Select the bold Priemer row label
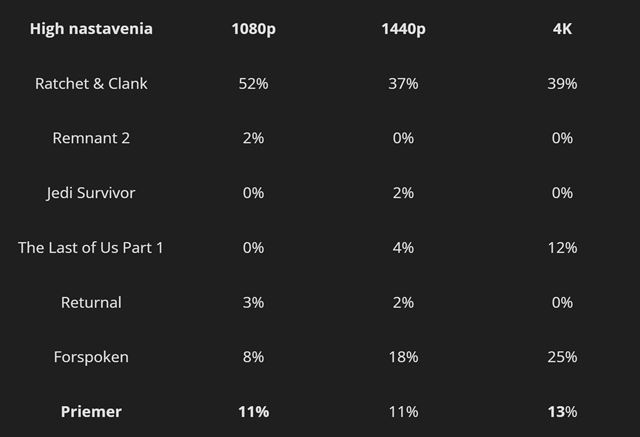This screenshot has height=437, width=640. [x=91, y=411]
